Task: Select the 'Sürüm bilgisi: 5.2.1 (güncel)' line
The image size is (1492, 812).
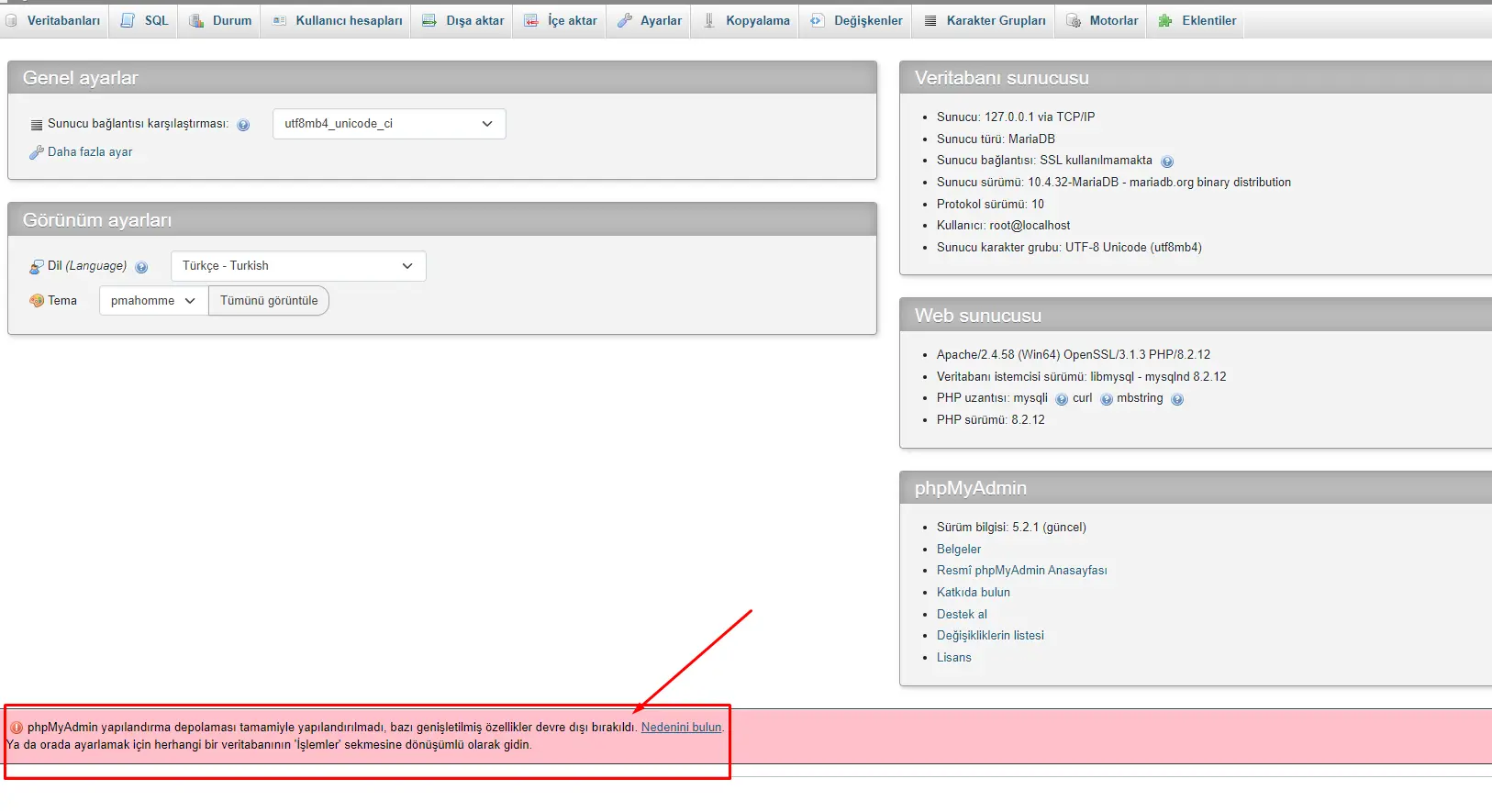Action: (1011, 527)
